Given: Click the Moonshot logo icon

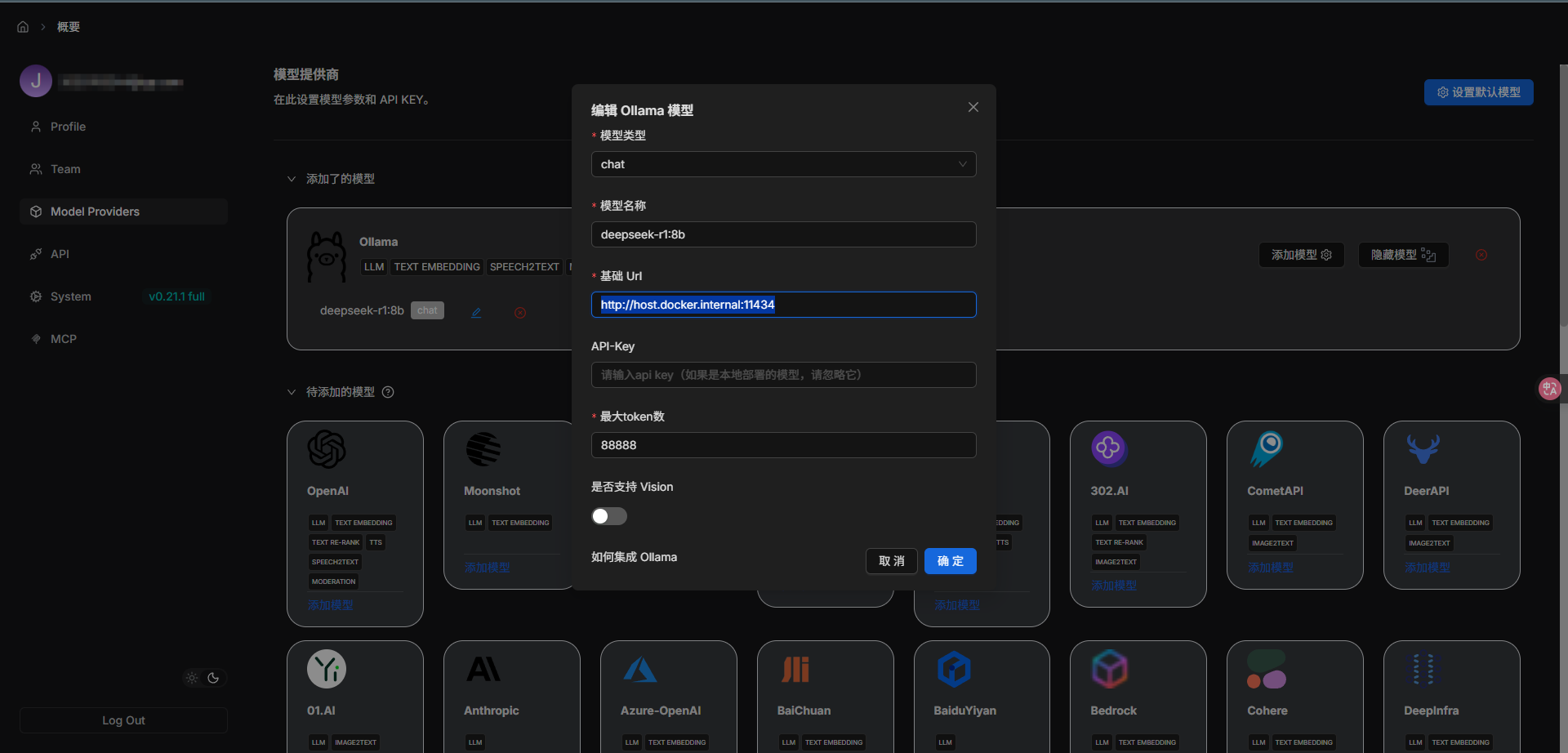Looking at the screenshot, I should click(x=483, y=449).
